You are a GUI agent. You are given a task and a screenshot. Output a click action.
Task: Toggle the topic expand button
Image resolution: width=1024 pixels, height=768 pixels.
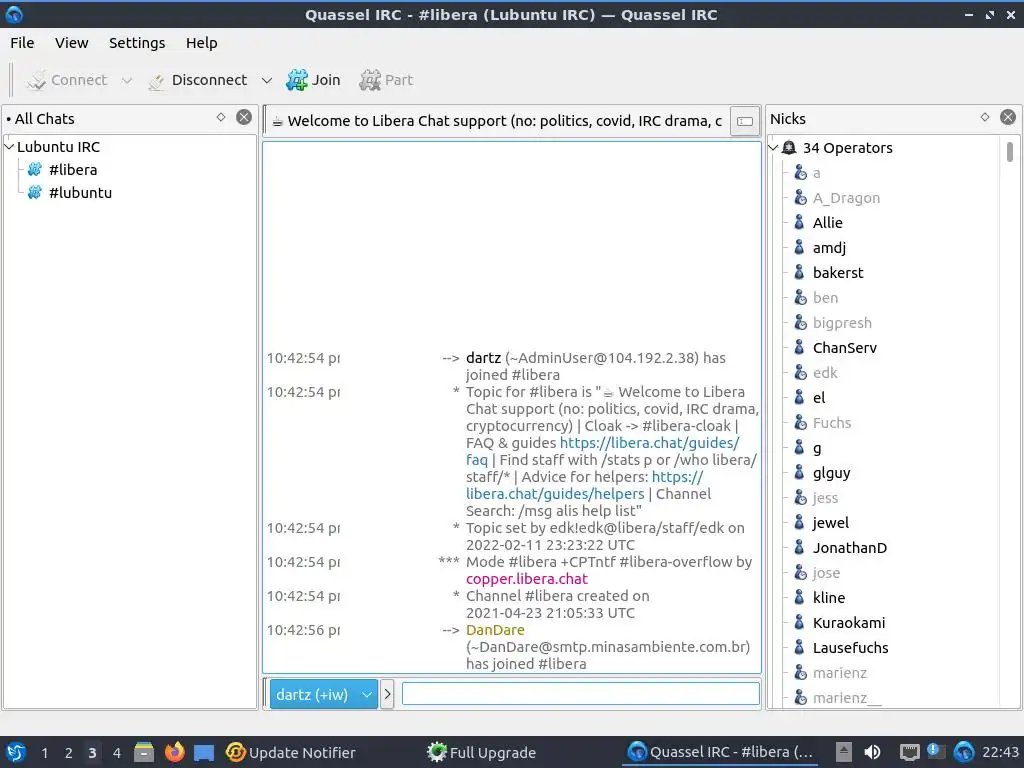(x=744, y=121)
